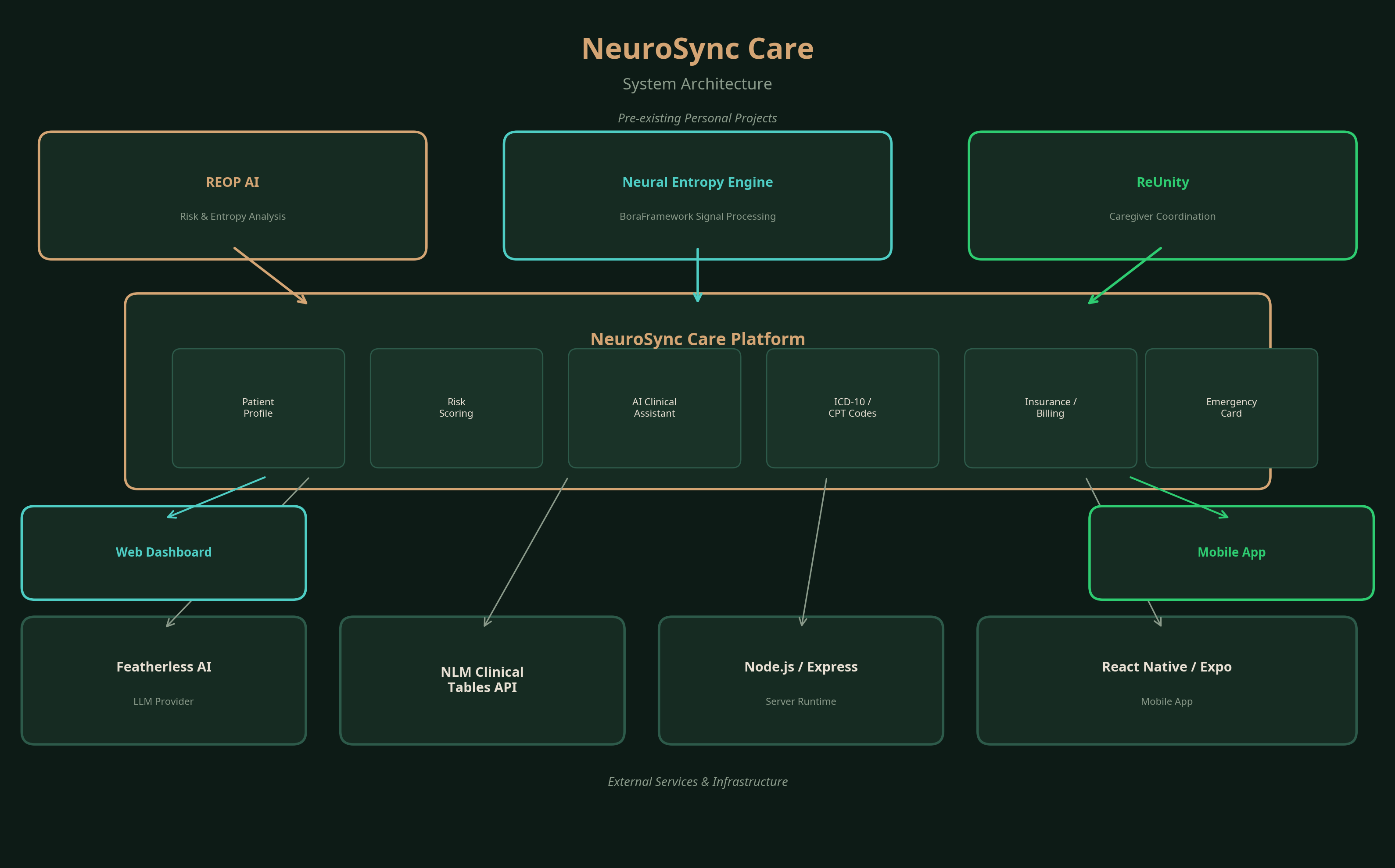The width and height of the screenshot is (1395, 868).
Task: Select the Patient Profile module
Action: 258,407
